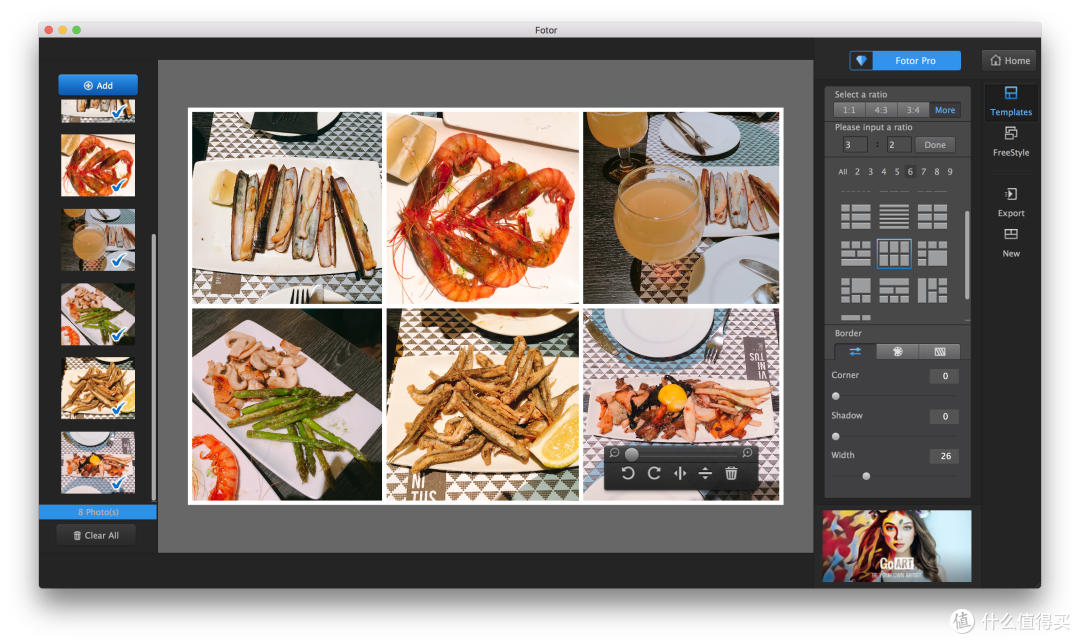Select template with tall left column
The image size is (1080, 644).
coord(933,291)
